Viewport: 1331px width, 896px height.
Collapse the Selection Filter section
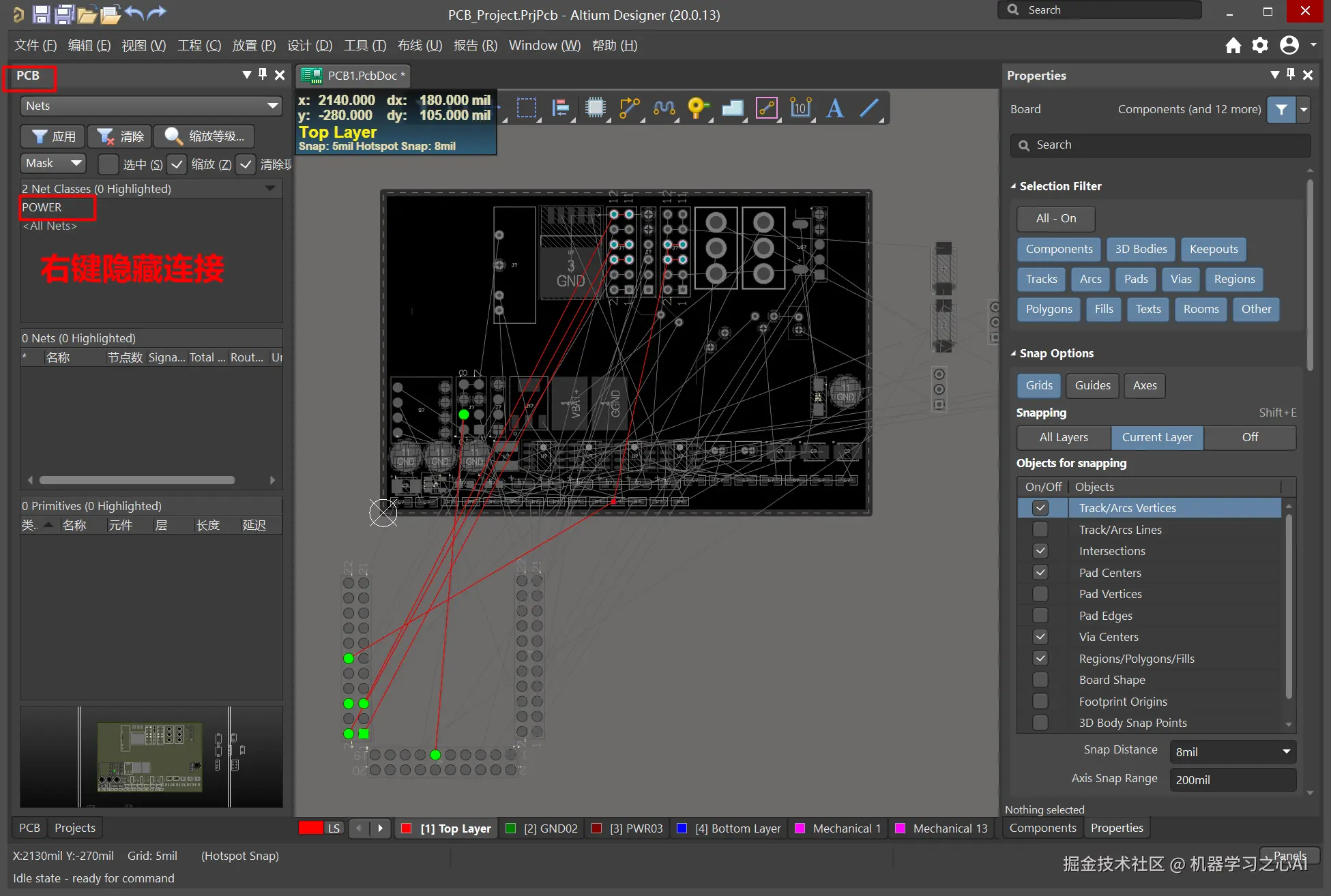click(x=1014, y=186)
